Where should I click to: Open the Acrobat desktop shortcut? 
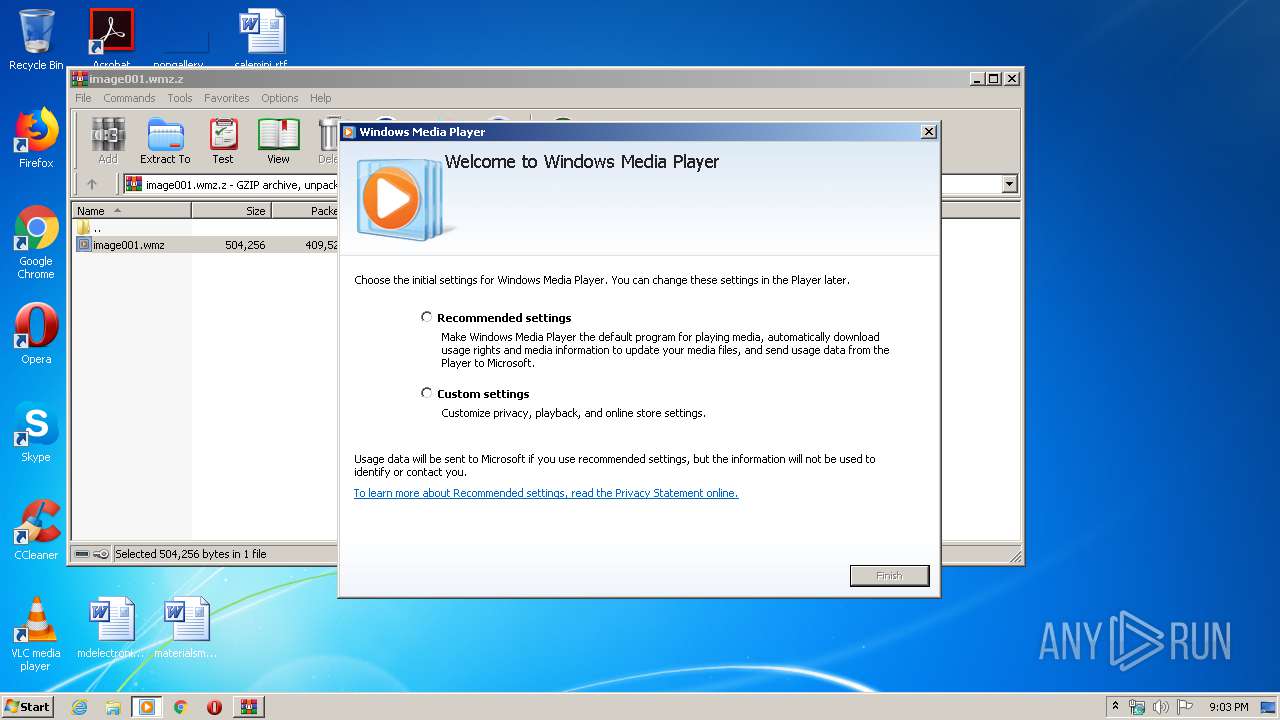point(112,38)
